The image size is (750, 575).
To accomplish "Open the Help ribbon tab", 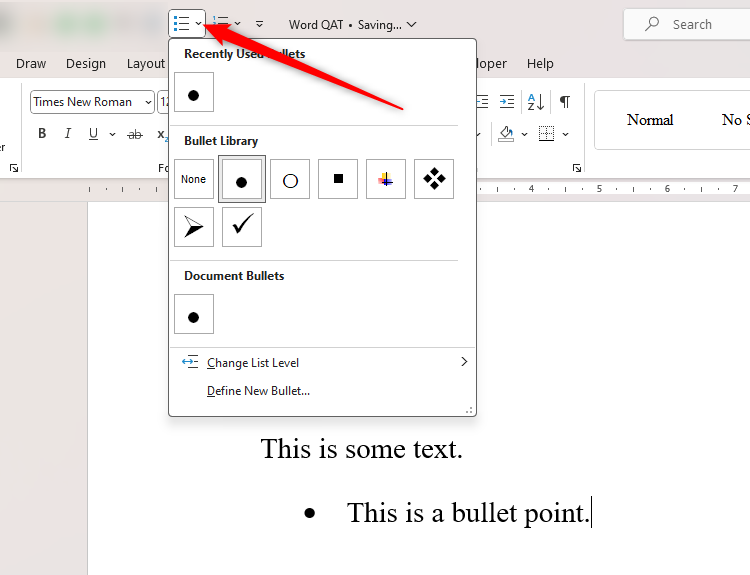I will (540, 64).
